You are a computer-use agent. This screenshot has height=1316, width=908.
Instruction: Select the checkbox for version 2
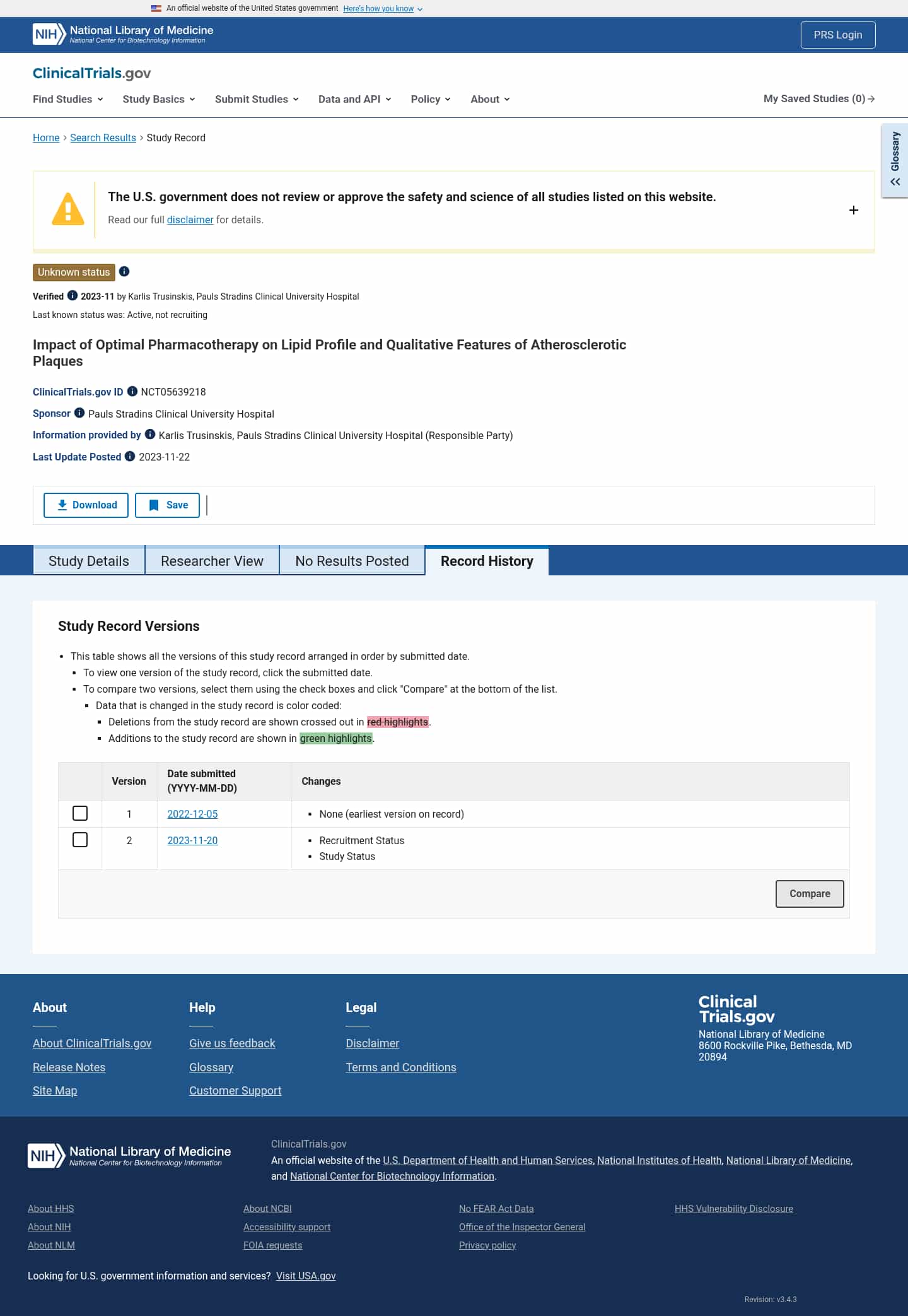pyautogui.click(x=80, y=840)
